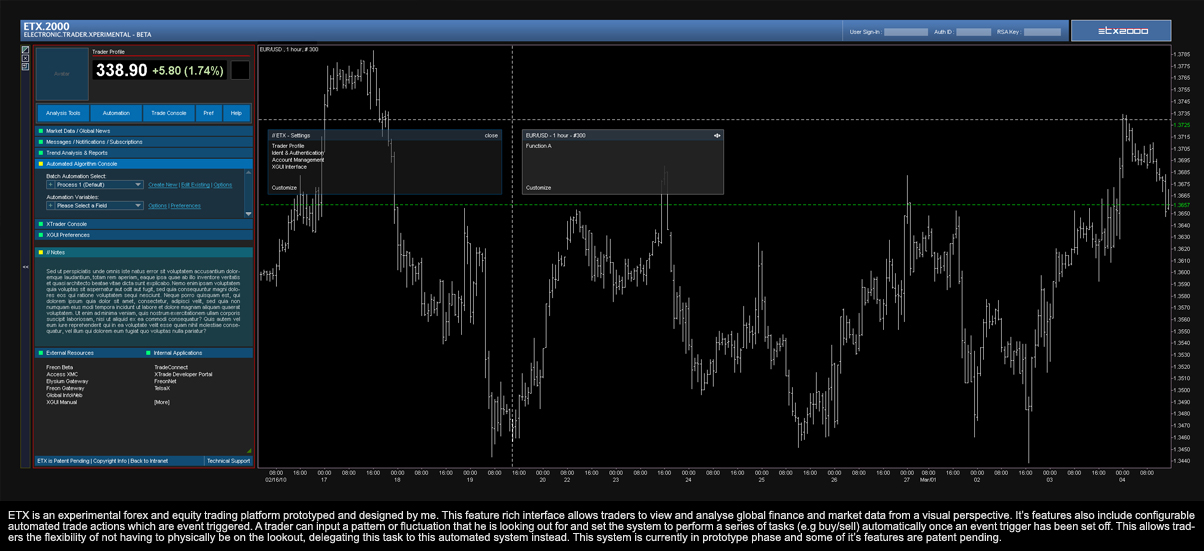
Task: Click the User Sign-In input field
Action: [906, 32]
